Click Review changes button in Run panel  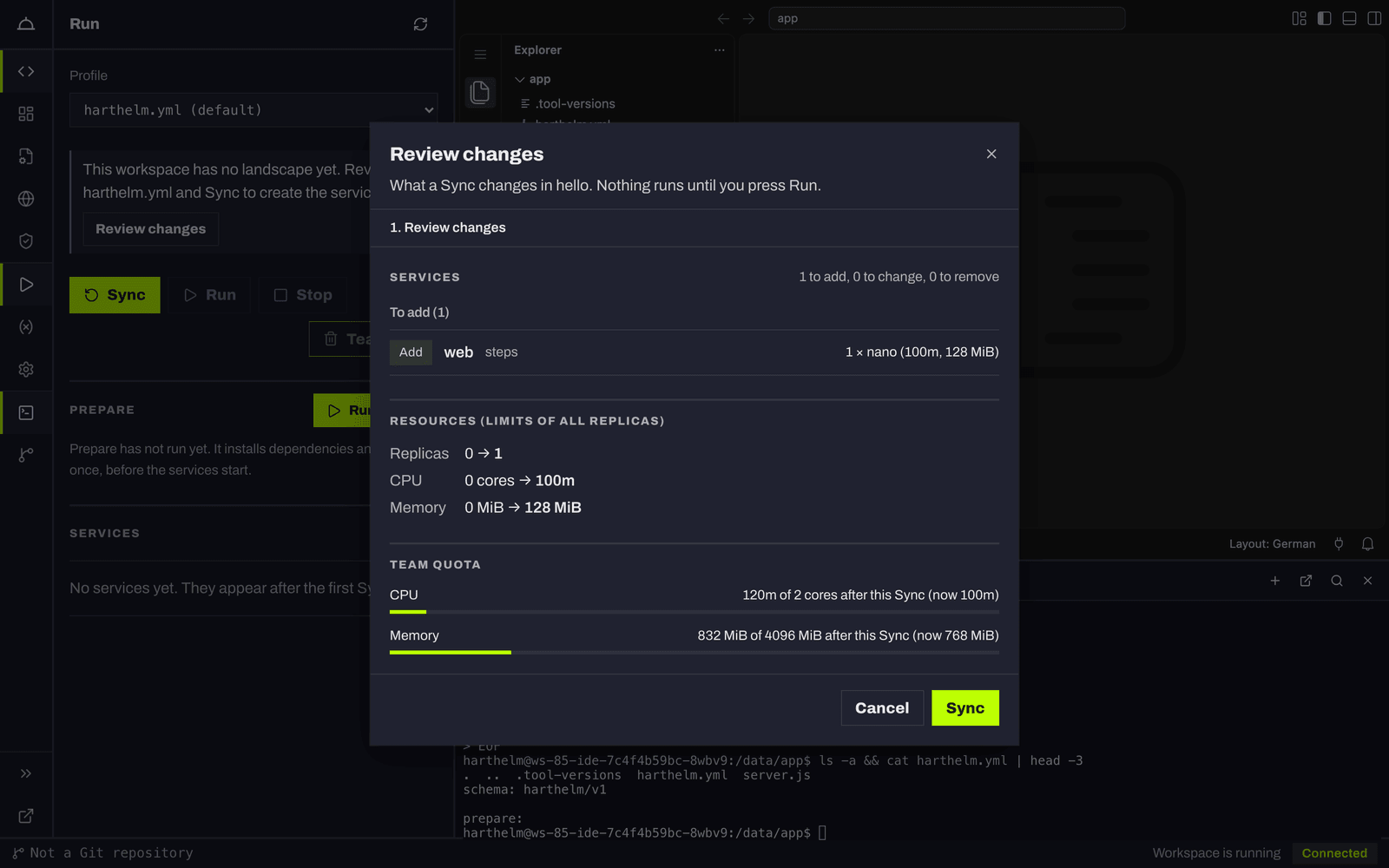[x=150, y=229]
